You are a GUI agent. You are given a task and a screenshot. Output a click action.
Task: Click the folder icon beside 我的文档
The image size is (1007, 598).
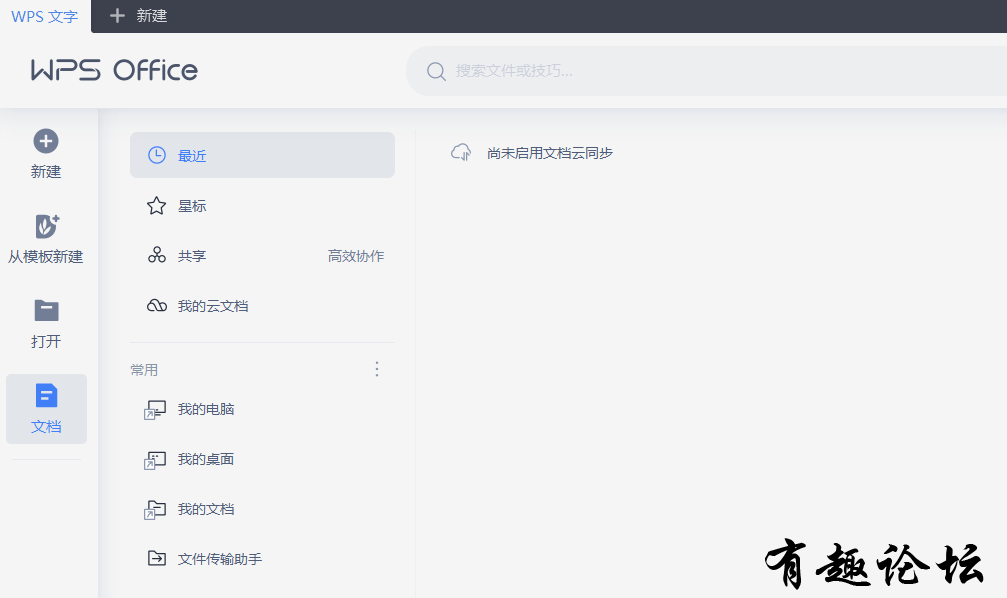pos(155,510)
